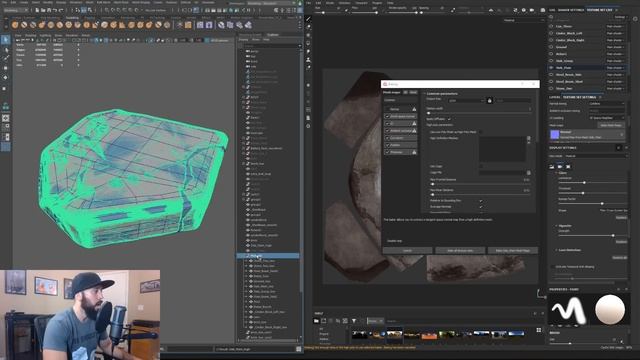Click Cancel in the Baking dialog
Image resolution: width=640 pixels, height=360 pixels.
pyautogui.click(x=407, y=251)
